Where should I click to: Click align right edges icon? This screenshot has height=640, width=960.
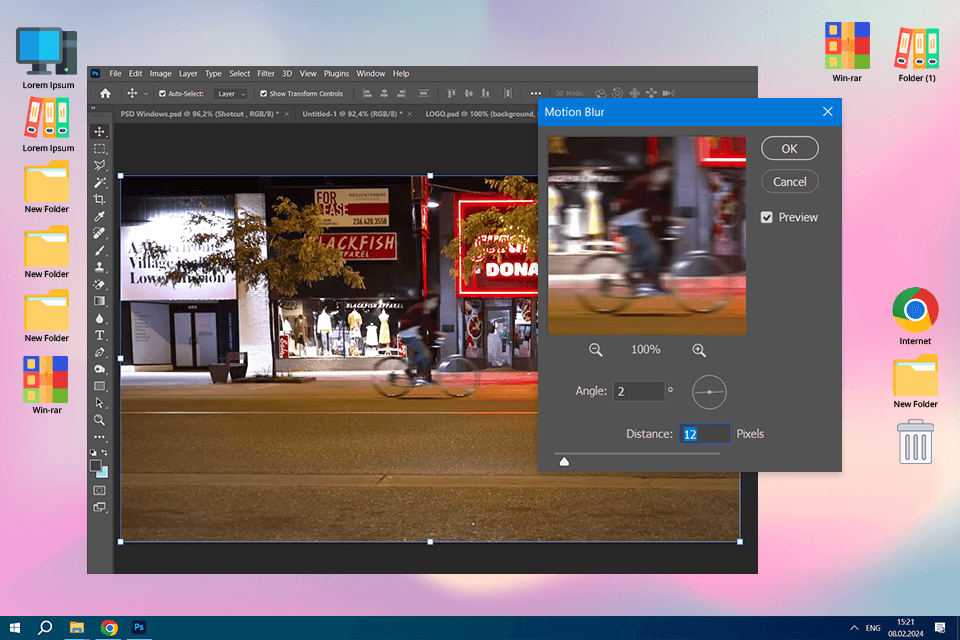tap(402, 94)
